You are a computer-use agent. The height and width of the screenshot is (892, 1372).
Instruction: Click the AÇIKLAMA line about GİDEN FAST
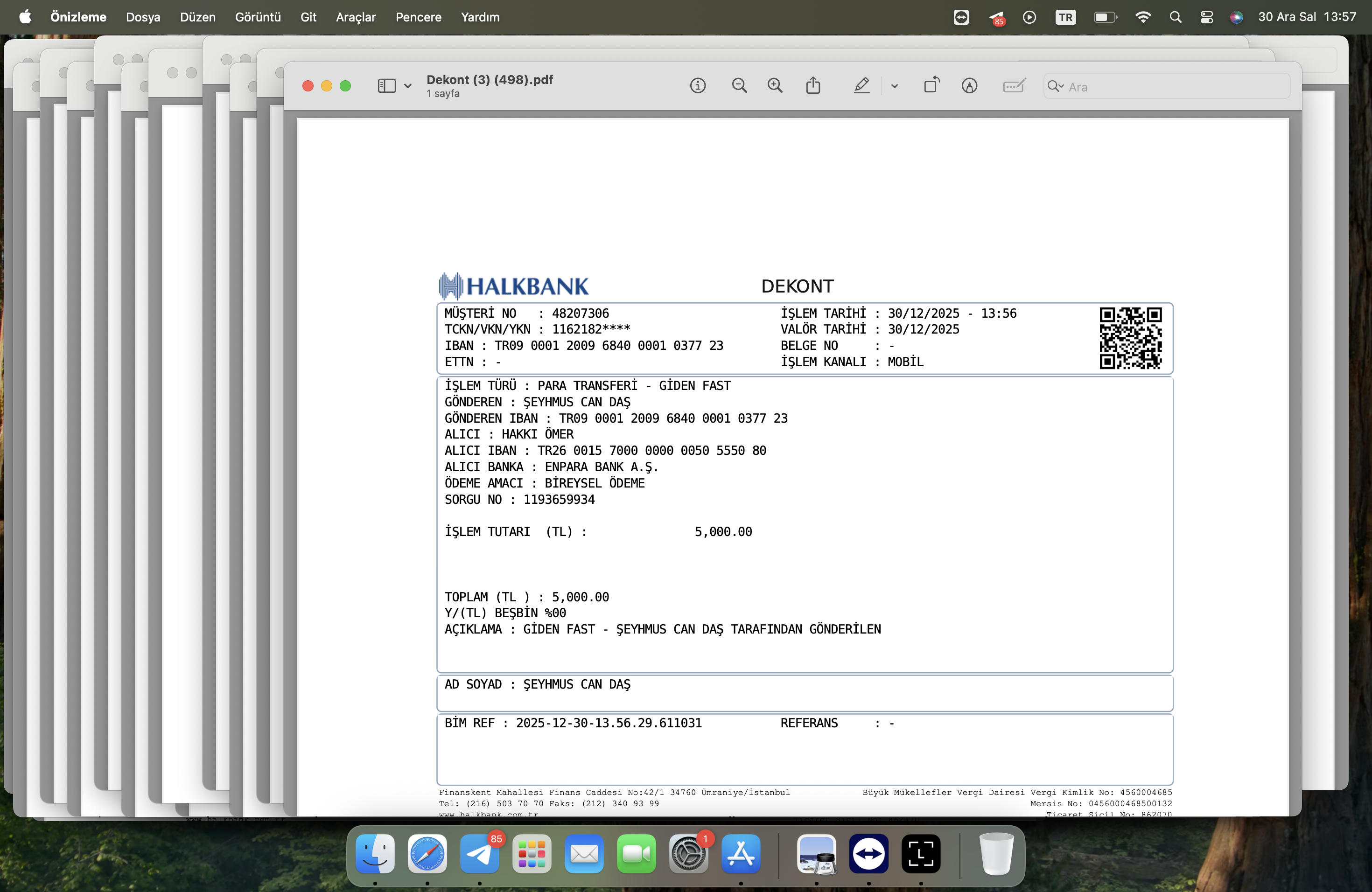click(x=662, y=629)
